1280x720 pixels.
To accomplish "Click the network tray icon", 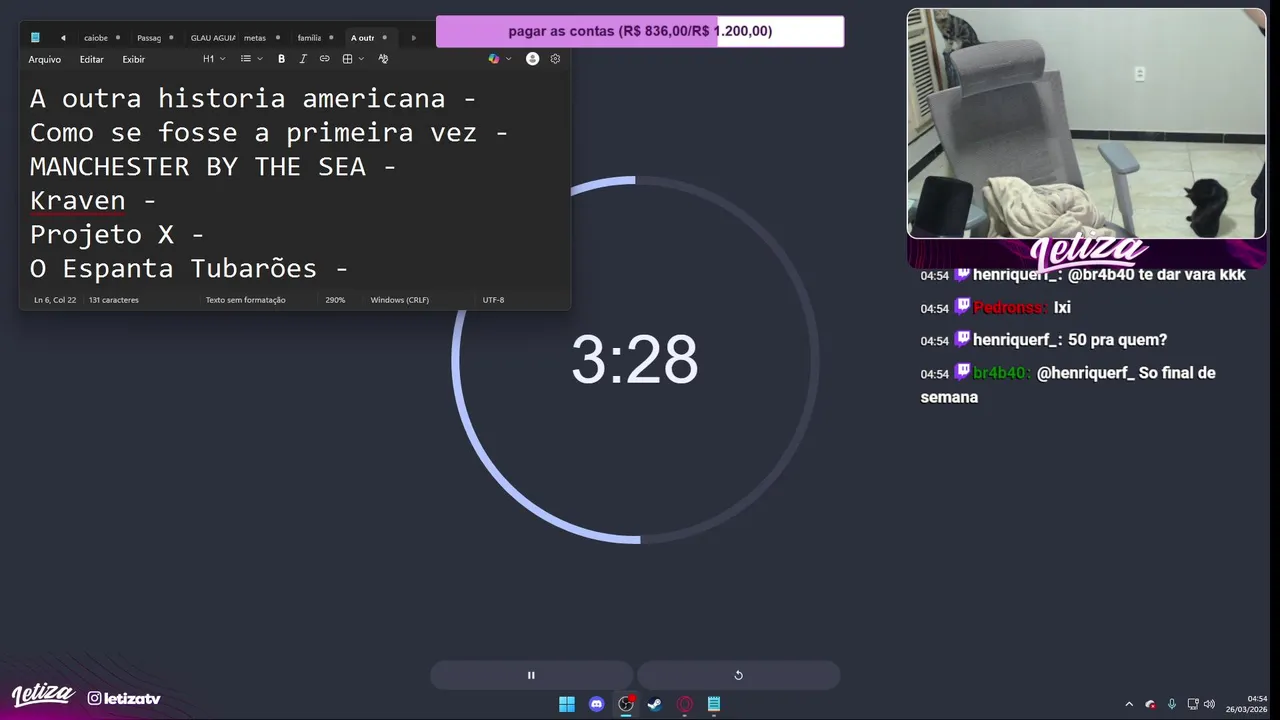I will pos(1192,704).
